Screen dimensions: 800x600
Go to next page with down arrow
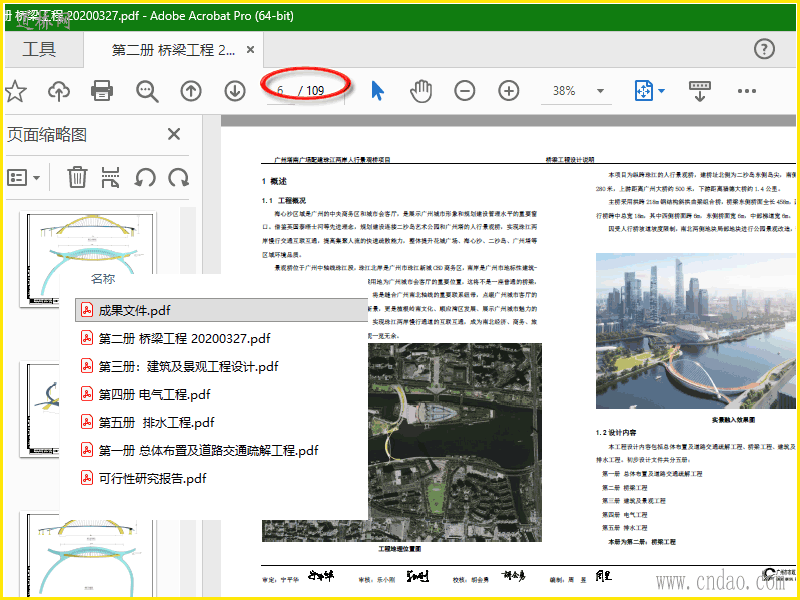[x=235, y=91]
